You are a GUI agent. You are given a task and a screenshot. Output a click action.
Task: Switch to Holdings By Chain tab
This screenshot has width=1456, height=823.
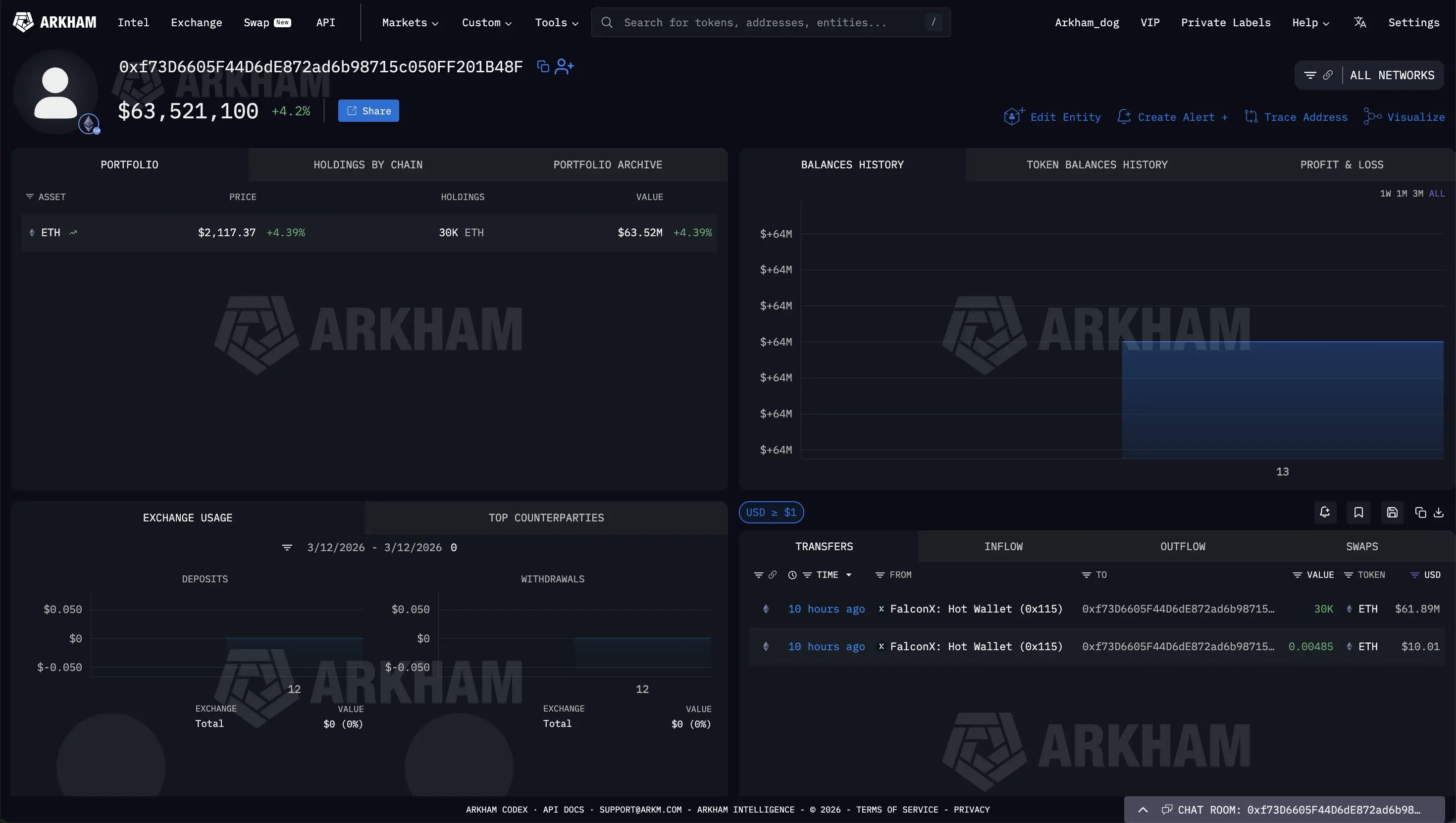click(x=368, y=164)
